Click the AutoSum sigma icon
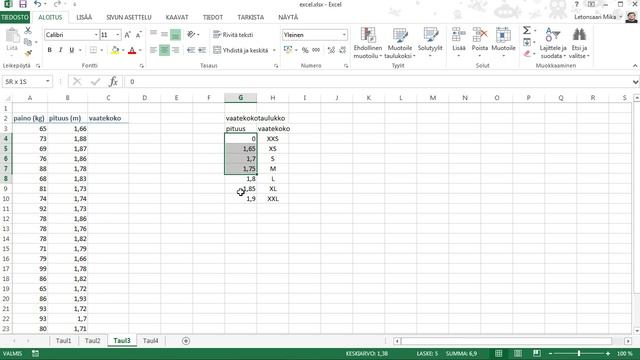The image size is (640, 360). click(527, 31)
